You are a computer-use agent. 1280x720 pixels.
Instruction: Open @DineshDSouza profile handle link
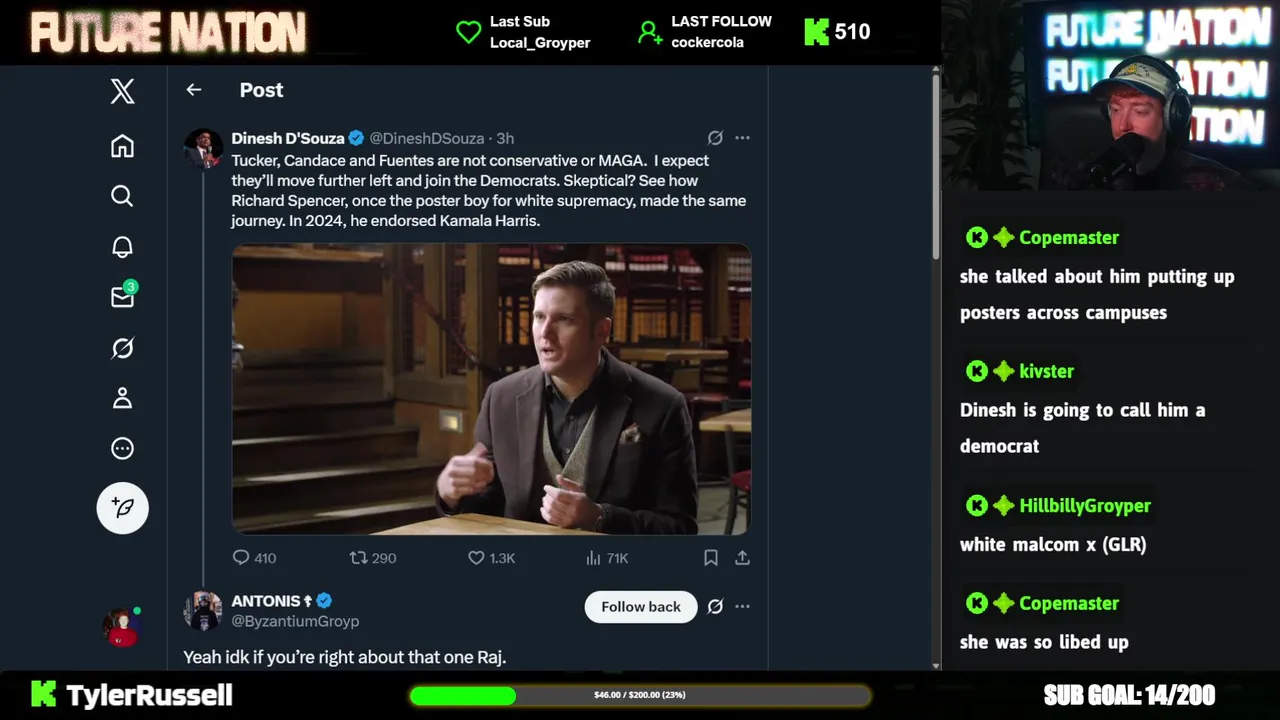[x=427, y=138]
